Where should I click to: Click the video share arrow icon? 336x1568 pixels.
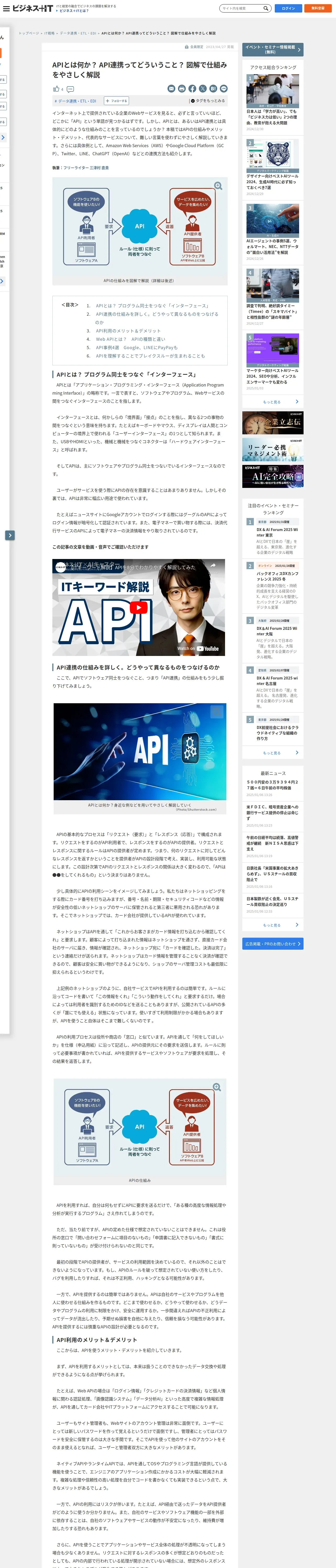tap(213, 566)
